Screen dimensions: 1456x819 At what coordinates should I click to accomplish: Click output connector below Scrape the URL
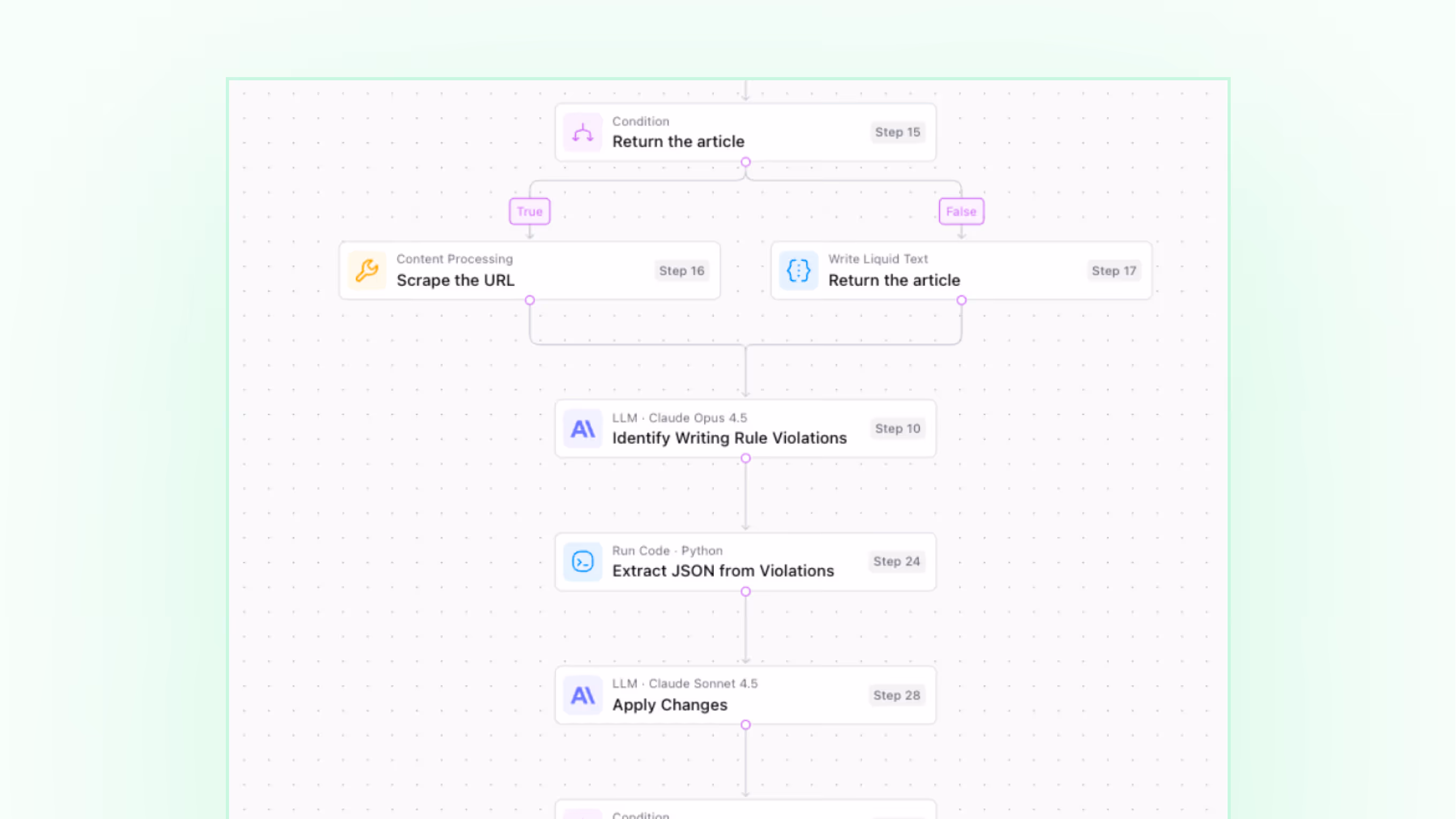click(x=530, y=300)
